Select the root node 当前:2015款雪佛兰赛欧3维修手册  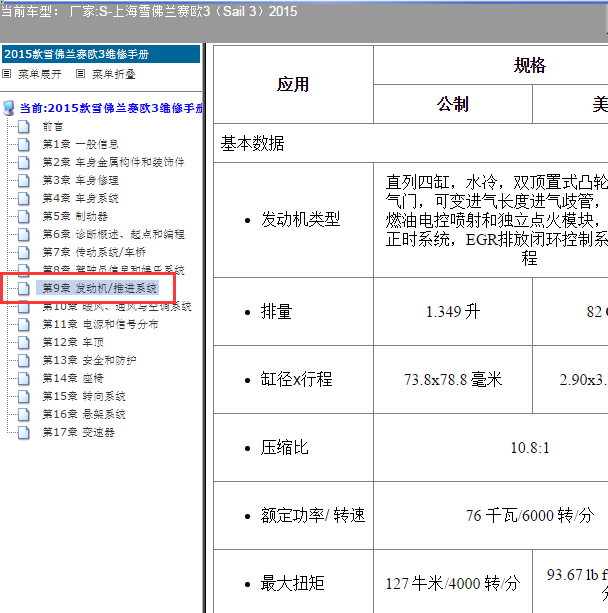coord(111,108)
